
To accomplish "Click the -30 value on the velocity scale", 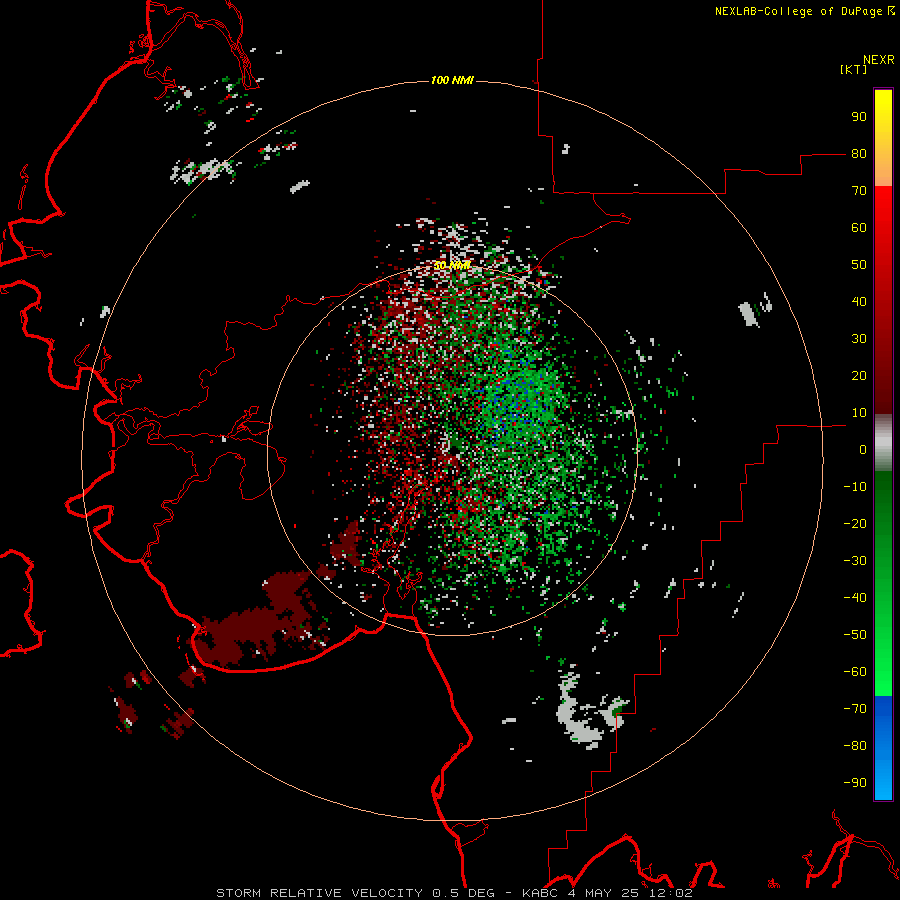I will [x=855, y=561].
